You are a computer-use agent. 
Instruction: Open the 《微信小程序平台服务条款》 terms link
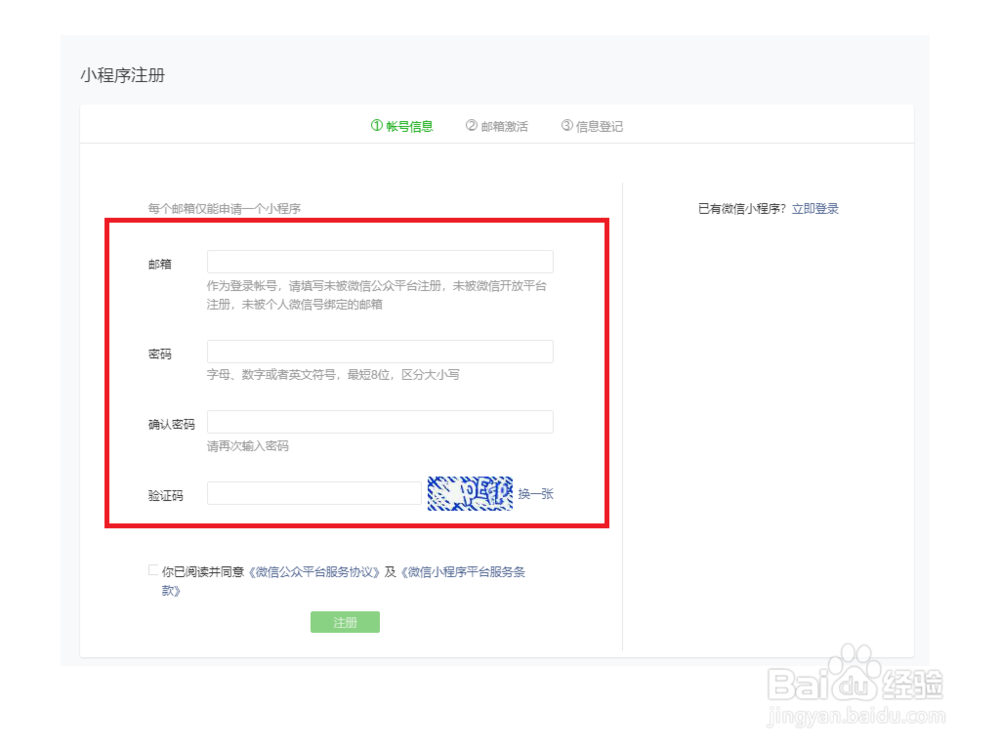[x=465, y=571]
